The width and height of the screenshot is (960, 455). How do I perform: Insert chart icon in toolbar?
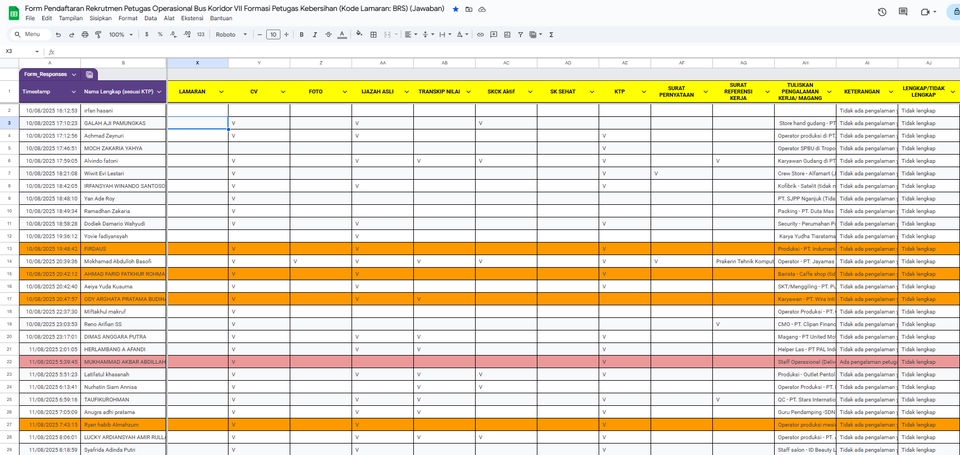click(507, 35)
